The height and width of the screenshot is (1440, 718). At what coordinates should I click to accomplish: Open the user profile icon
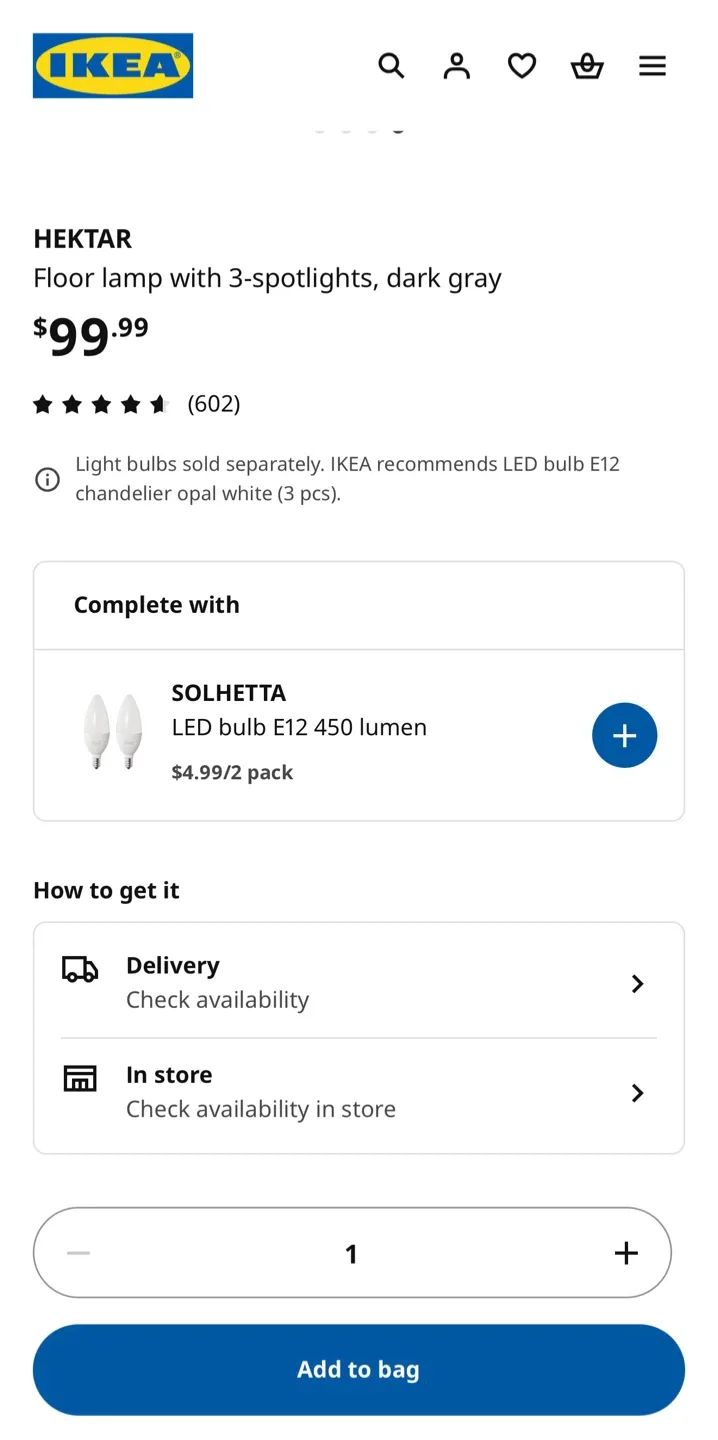[x=457, y=66]
